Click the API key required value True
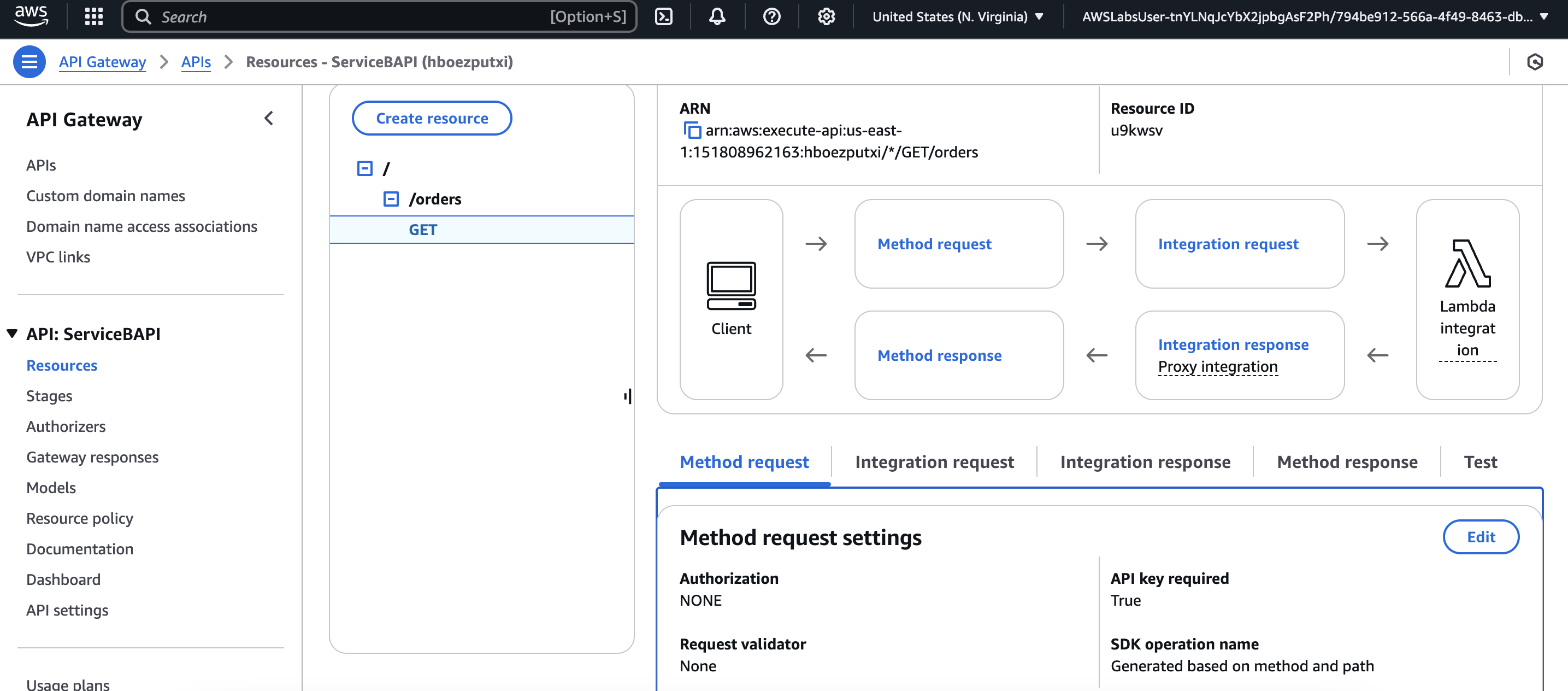Screen dimensions: 1568x691 pos(1125,600)
